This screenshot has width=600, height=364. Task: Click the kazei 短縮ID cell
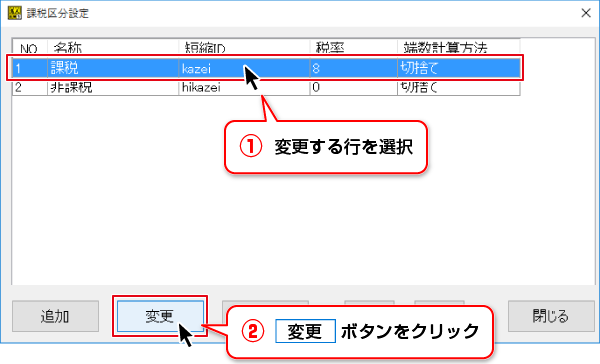(244, 68)
